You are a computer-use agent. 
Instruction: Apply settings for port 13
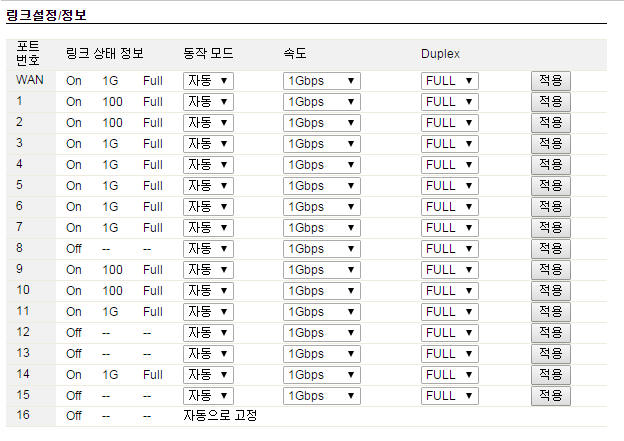551,354
